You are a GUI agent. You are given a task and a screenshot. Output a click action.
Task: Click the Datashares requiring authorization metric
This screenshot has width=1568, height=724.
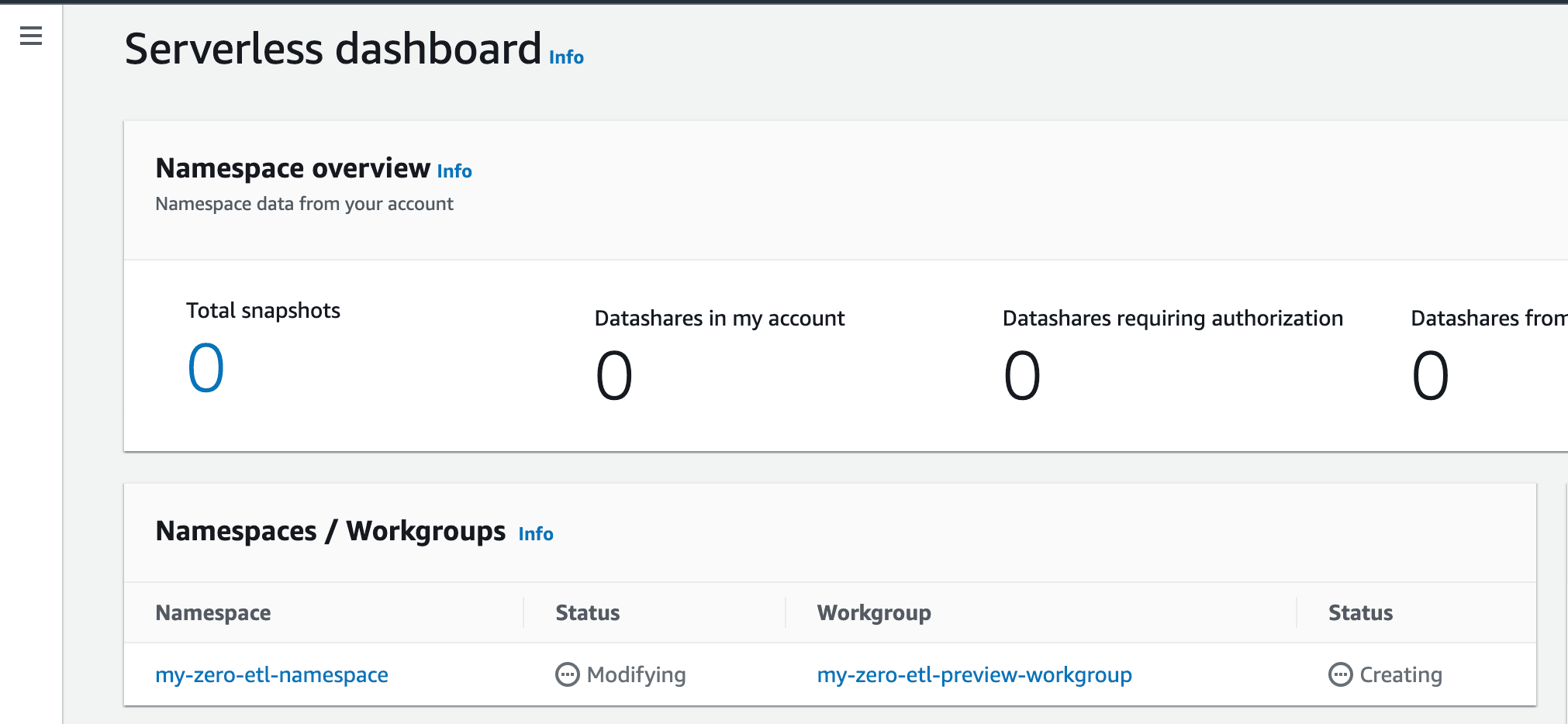click(x=1022, y=374)
